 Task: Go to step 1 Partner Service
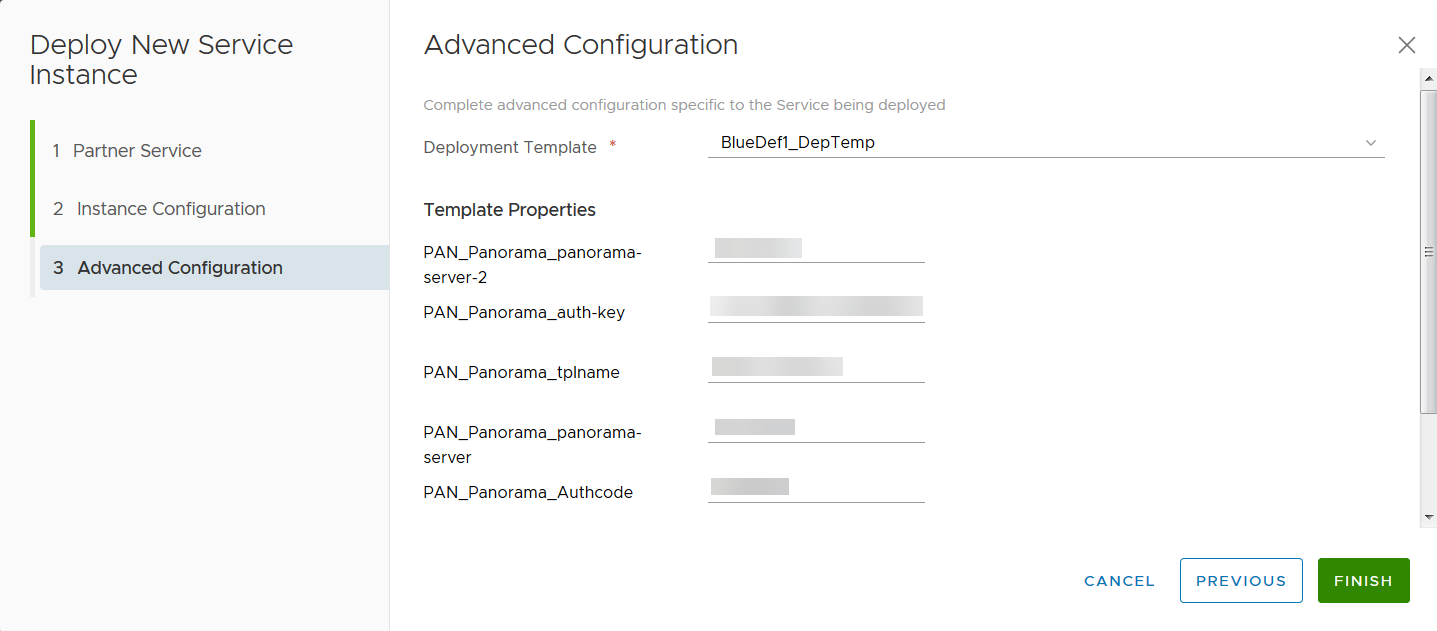(x=137, y=151)
